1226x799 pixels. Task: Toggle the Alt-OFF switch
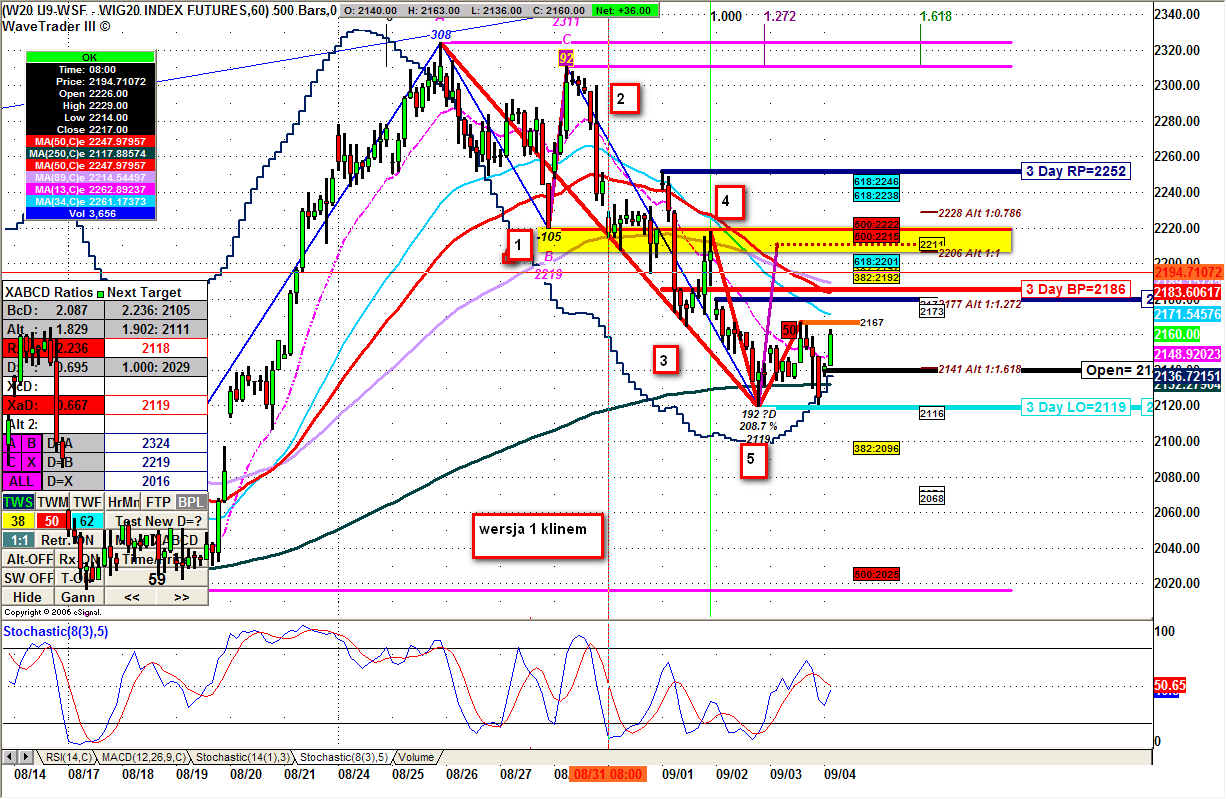click(28, 558)
